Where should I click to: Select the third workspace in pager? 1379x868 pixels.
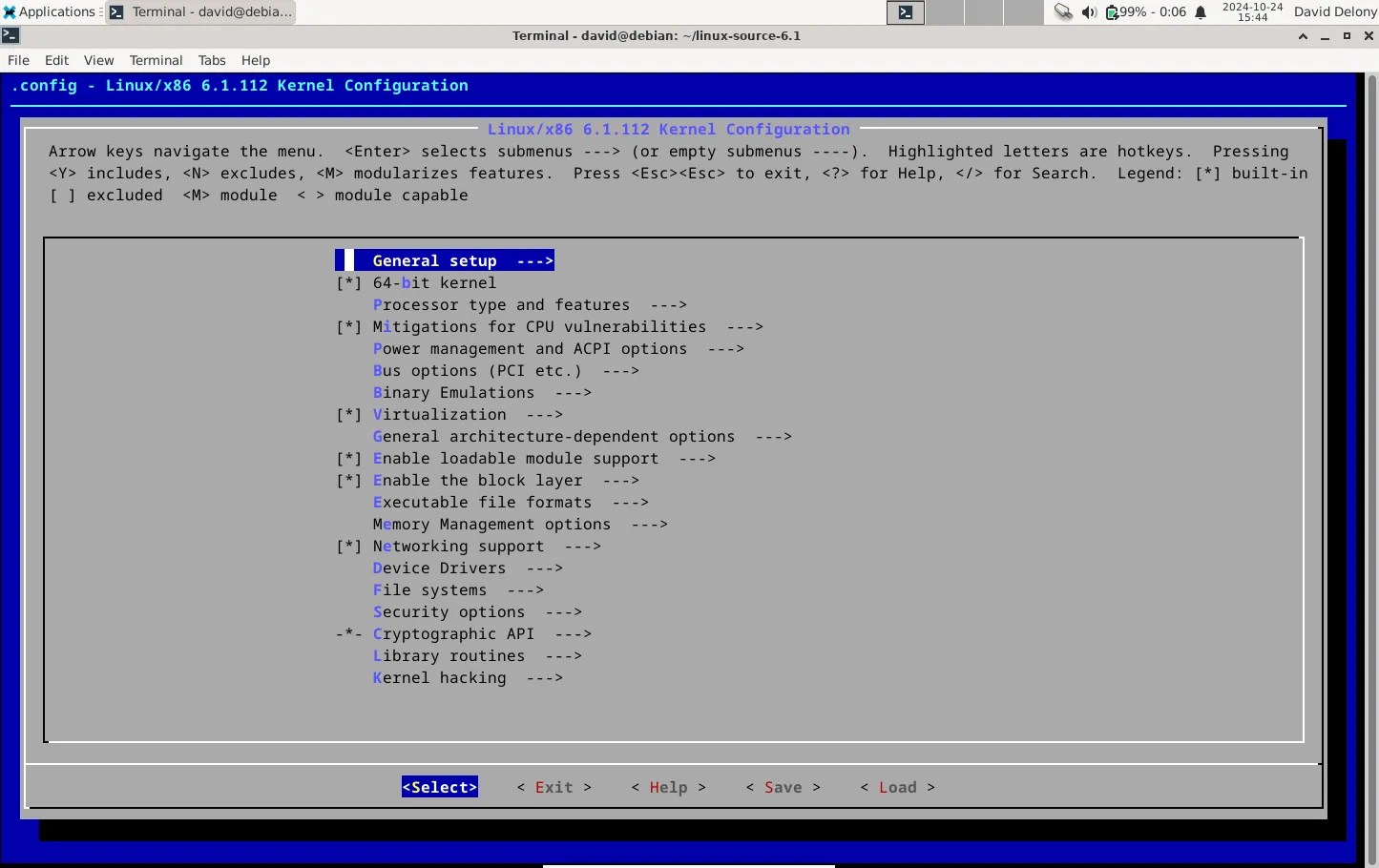click(x=984, y=12)
